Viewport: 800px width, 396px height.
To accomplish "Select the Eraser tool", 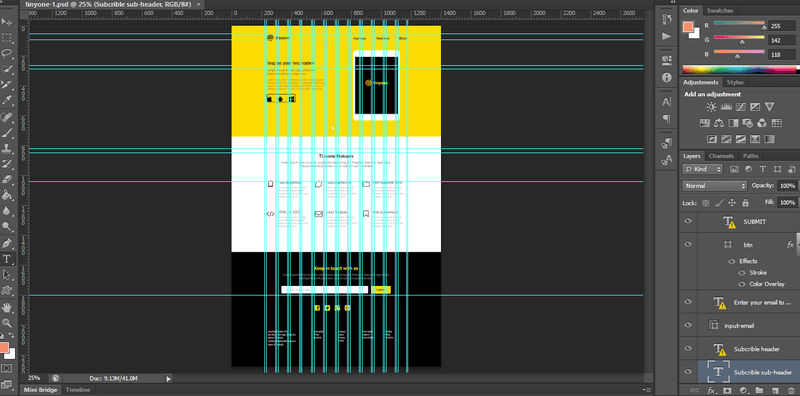I will [x=7, y=180].
